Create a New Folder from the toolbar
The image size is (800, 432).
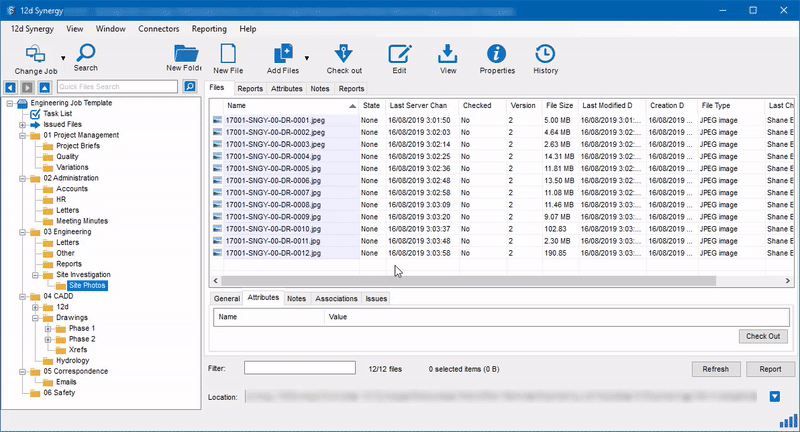(186, 55)
